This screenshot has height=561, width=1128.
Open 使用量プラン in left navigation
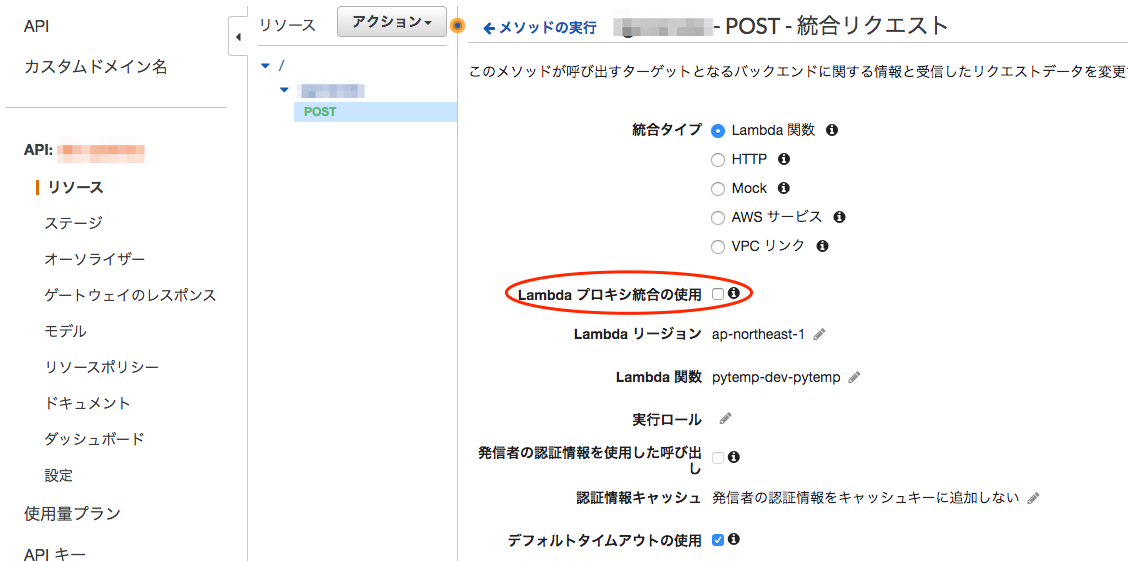tap(72, 514)
